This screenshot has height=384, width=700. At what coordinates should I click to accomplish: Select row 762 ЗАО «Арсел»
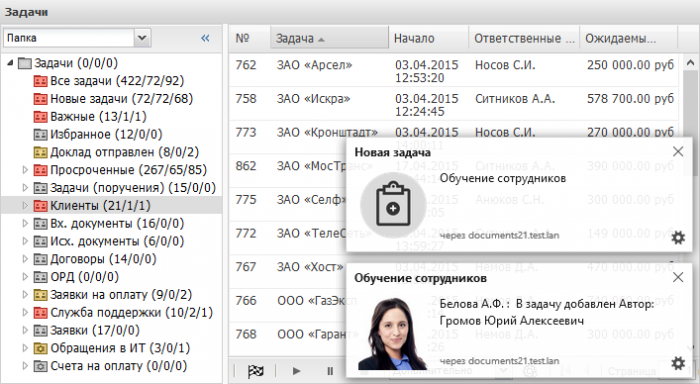[x=454, y=71]
